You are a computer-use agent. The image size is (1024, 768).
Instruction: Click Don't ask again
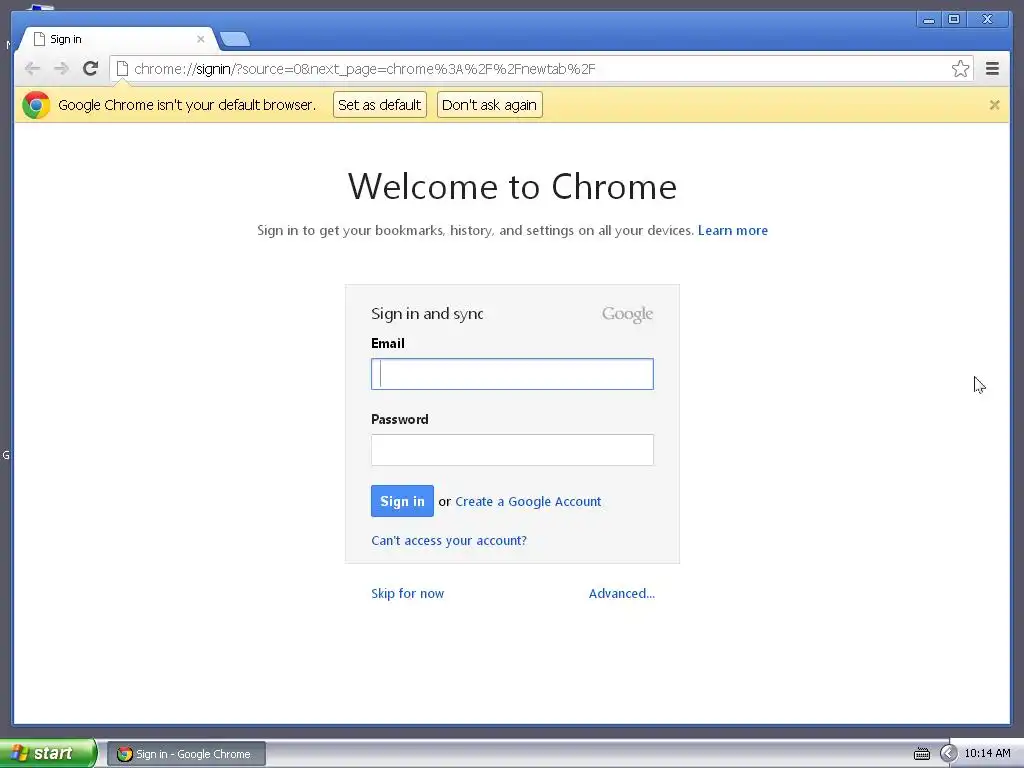pyautogui.click(x=489, y=104)
